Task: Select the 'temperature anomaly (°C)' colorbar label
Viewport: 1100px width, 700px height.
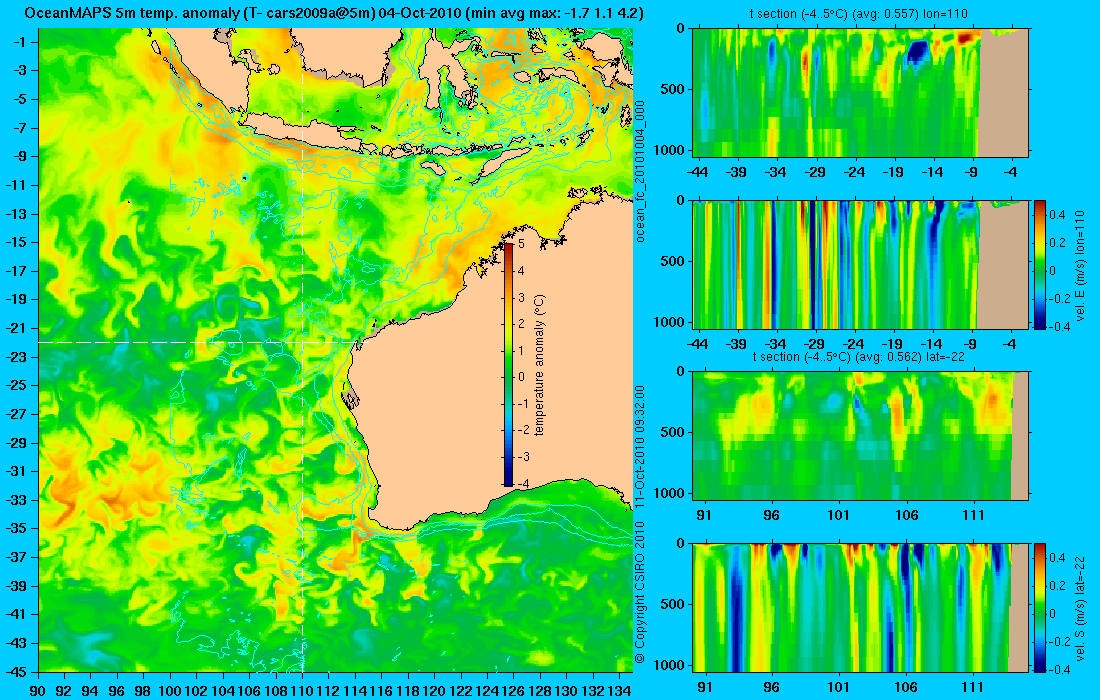Action: 539,365
